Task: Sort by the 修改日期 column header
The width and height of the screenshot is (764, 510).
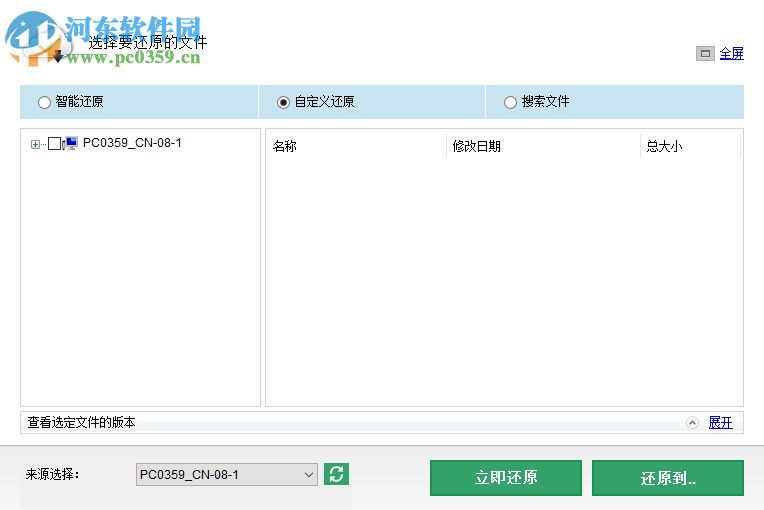Action: [x=543, y=146]
